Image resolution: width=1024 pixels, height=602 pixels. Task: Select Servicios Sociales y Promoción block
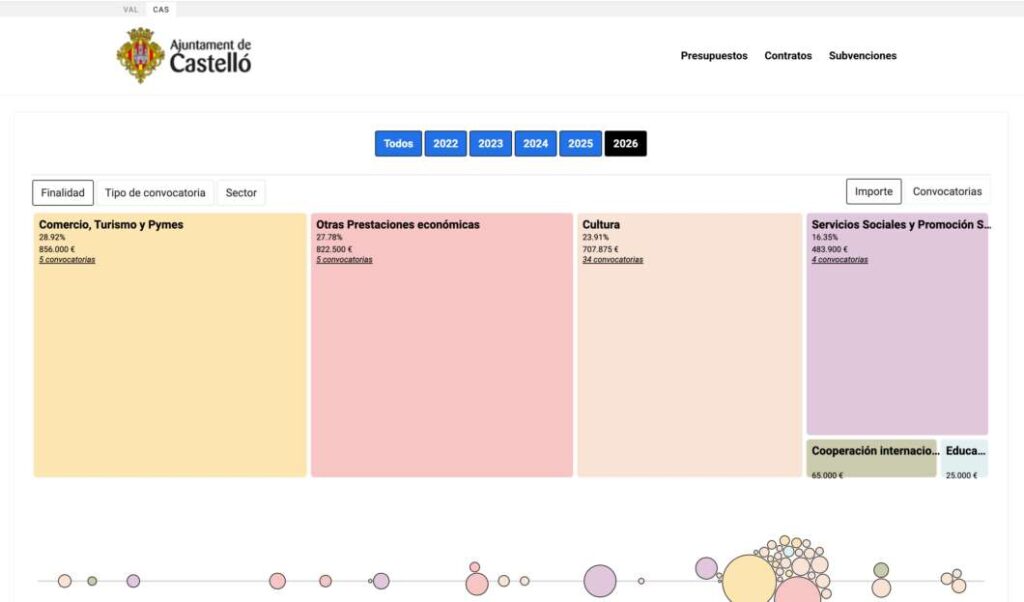point(897,324)
